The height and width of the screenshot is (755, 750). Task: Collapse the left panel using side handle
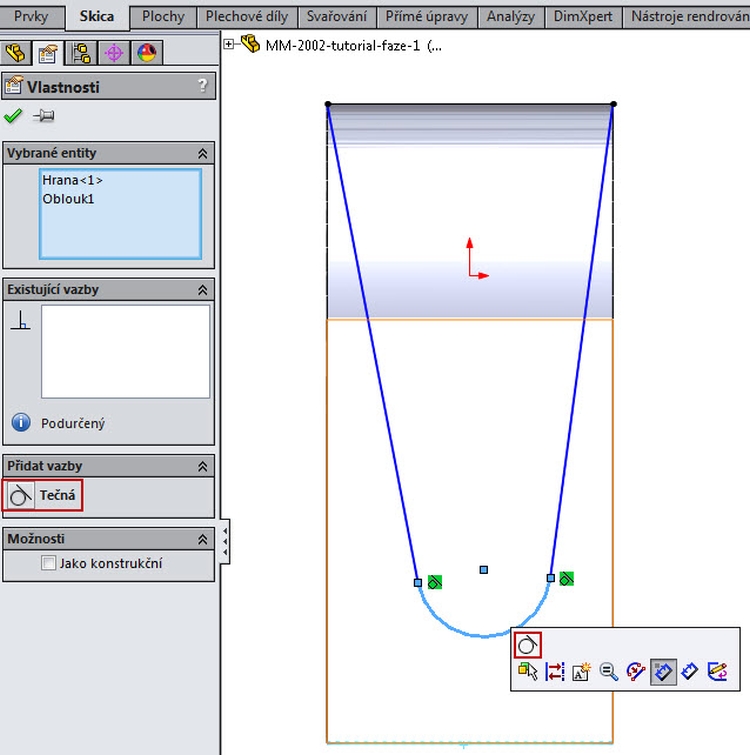[x=225, y=541]
